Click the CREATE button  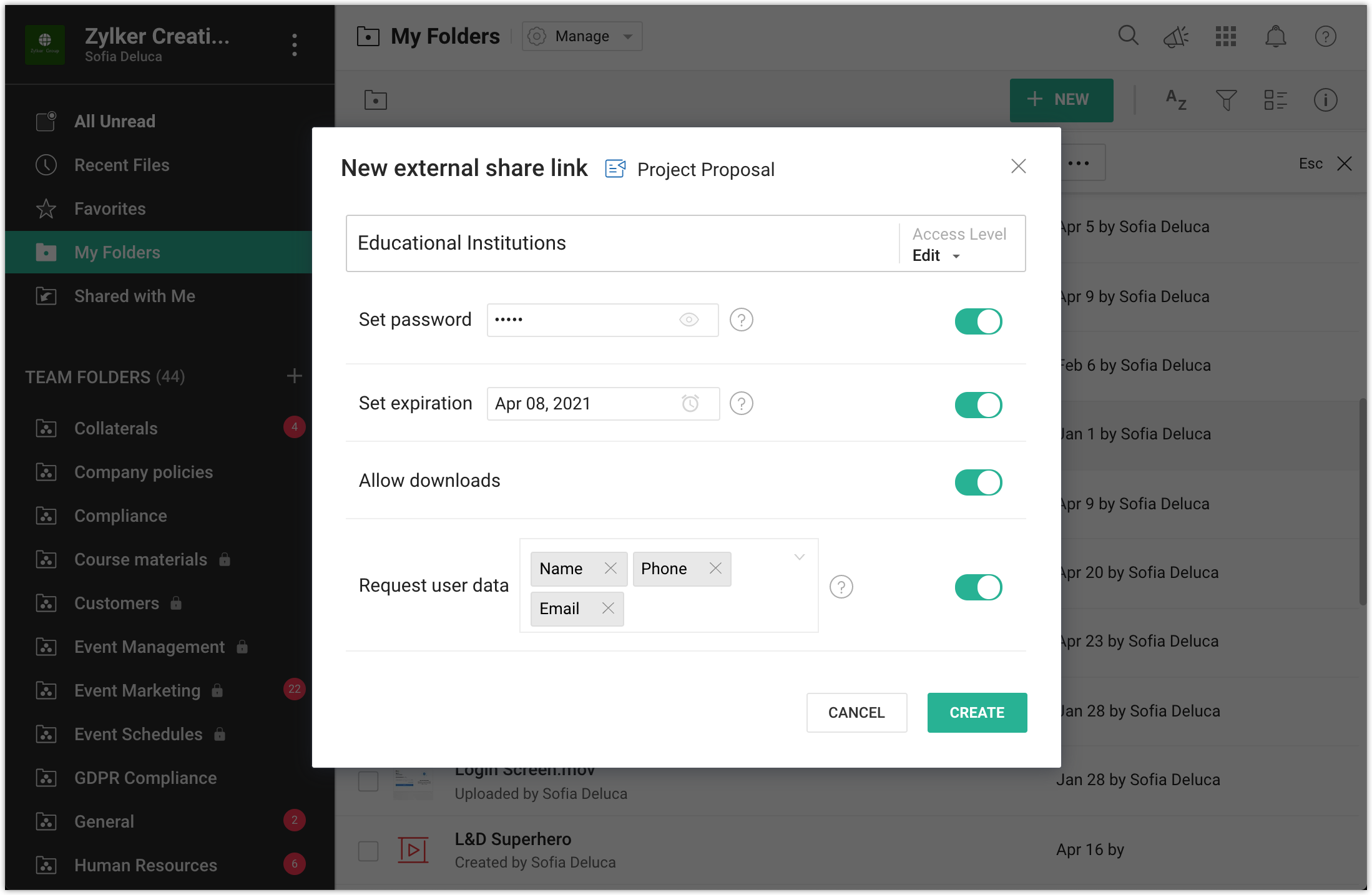tap(976, 712)
